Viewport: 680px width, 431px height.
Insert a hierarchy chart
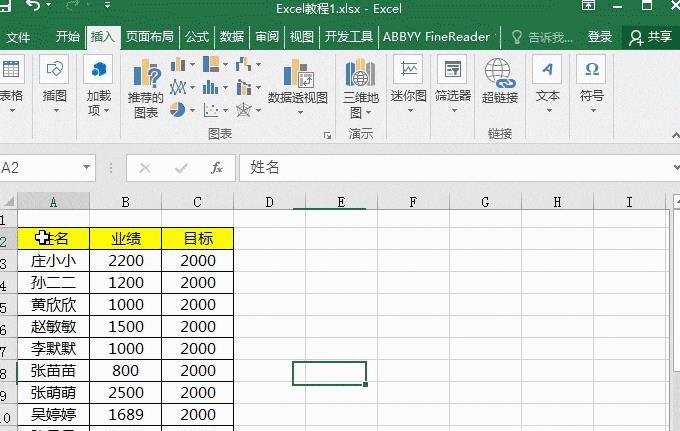click(211, 65)
